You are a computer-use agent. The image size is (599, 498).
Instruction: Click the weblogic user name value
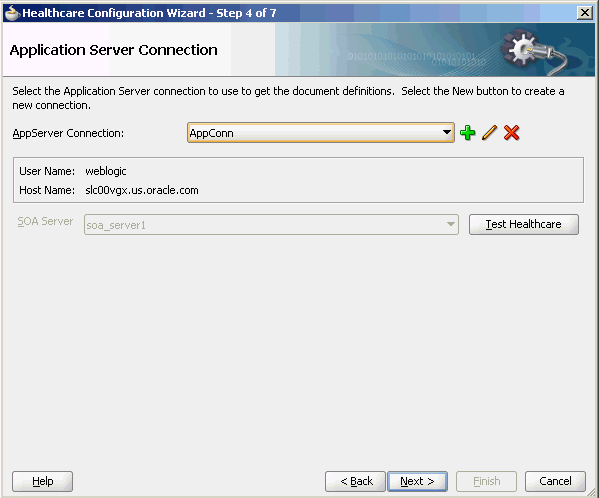click(x=105, y=171)
